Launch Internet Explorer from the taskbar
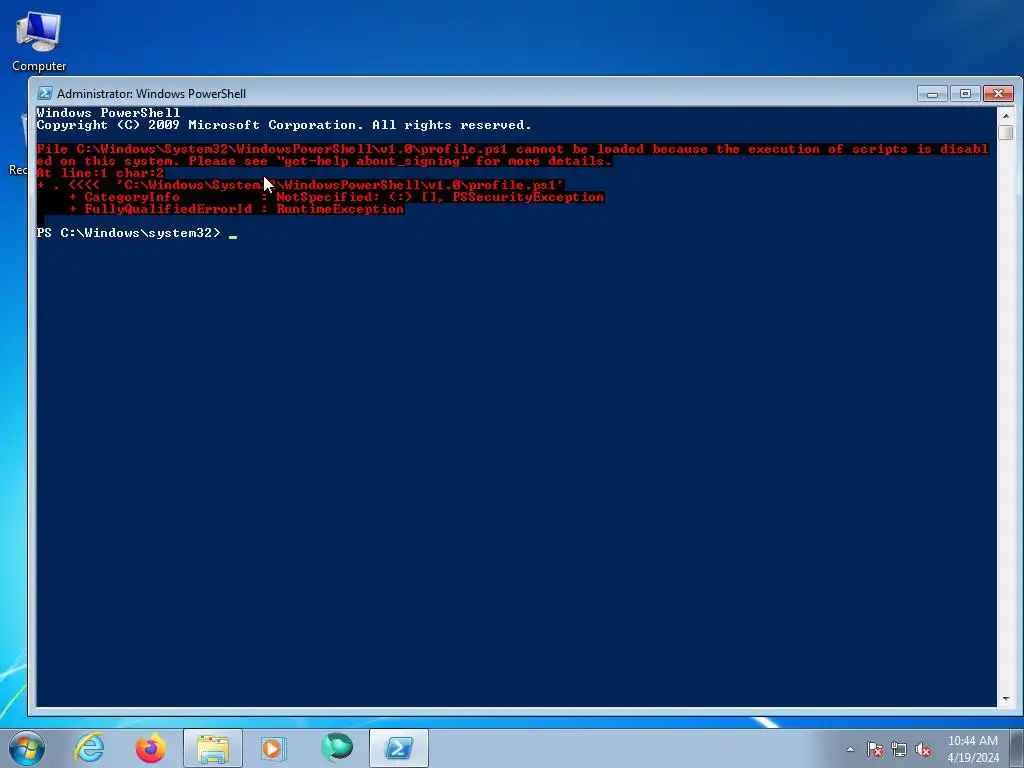Viewport: 1024px width, 768px height. pyautogui.click(x=89, y=748)
